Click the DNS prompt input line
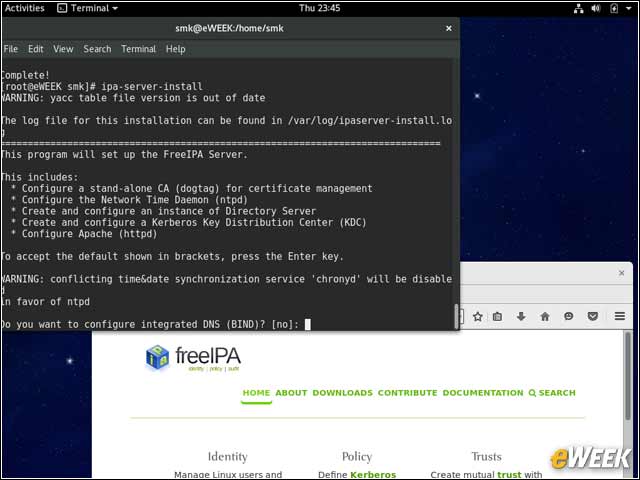 155,324
